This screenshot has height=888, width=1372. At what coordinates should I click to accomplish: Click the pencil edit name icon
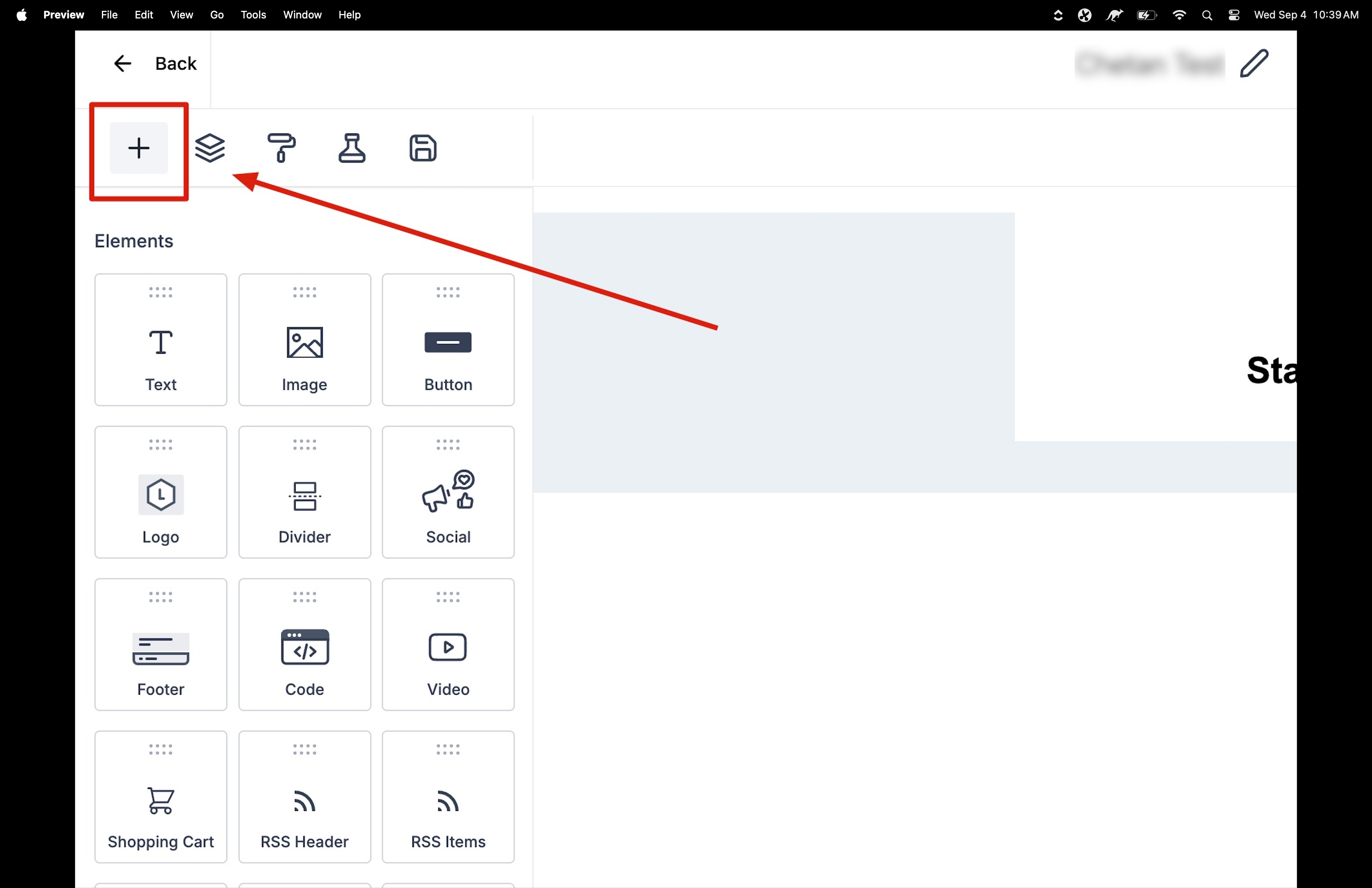click(x=1254, y=63)
